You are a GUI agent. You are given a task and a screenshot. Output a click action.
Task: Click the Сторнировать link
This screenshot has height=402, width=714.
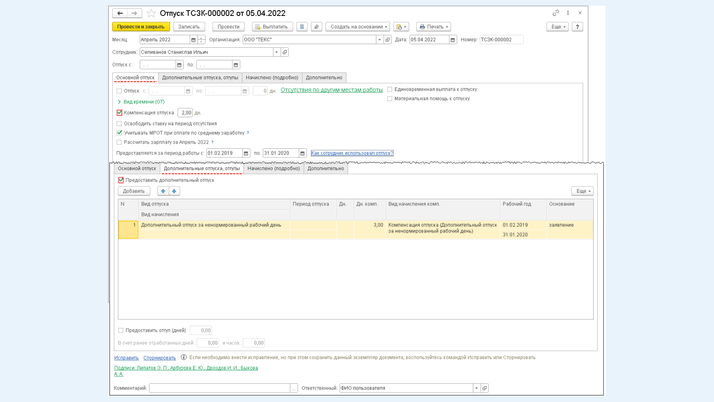159,358
